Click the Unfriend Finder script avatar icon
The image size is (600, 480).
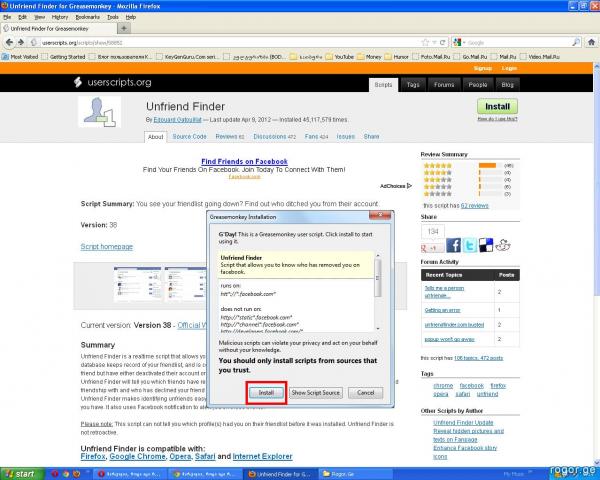pos(99,112)
